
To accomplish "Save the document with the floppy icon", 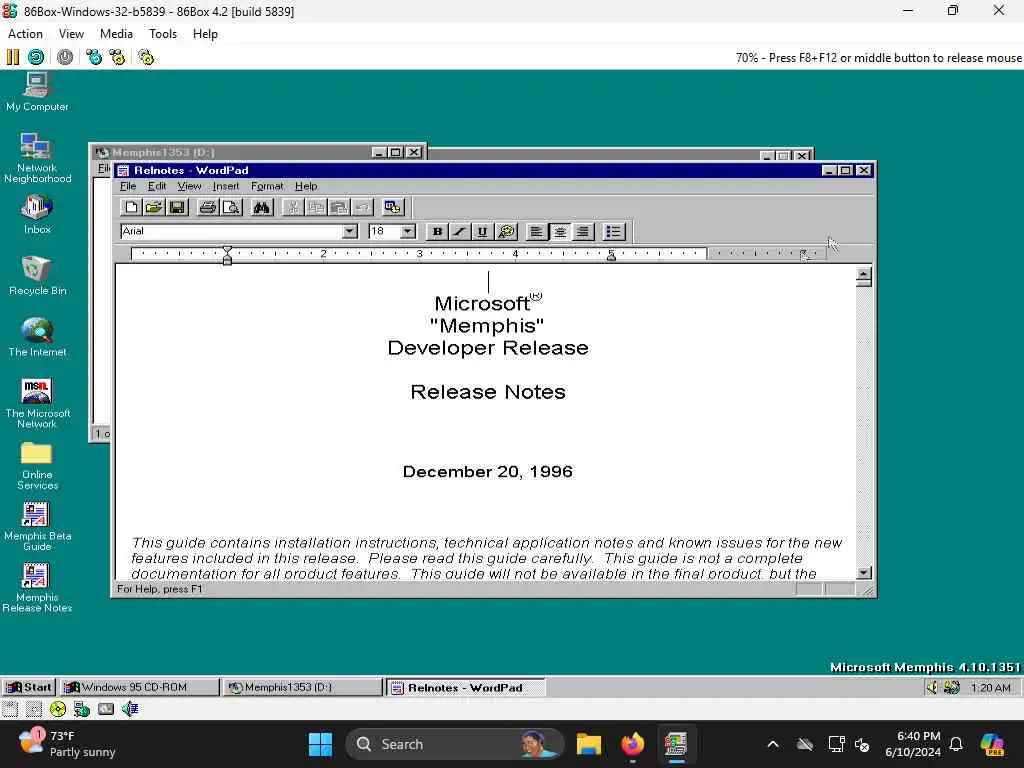I will (176, 208).
